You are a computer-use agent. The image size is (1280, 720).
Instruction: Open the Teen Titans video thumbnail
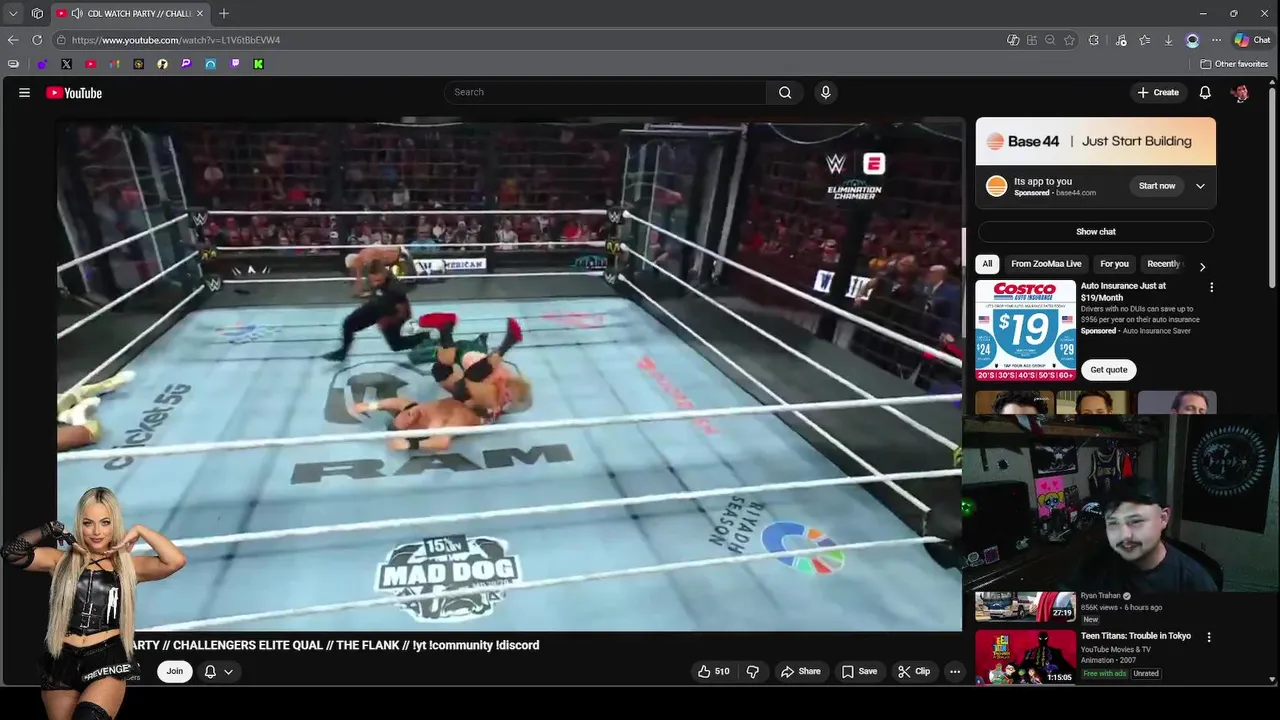pos(1025,656)
